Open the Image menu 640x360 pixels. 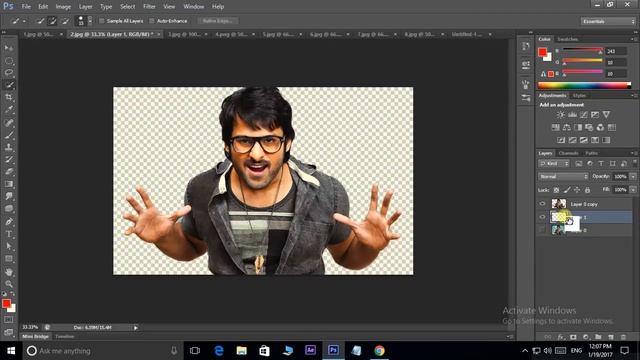click(x=63, y=7)
